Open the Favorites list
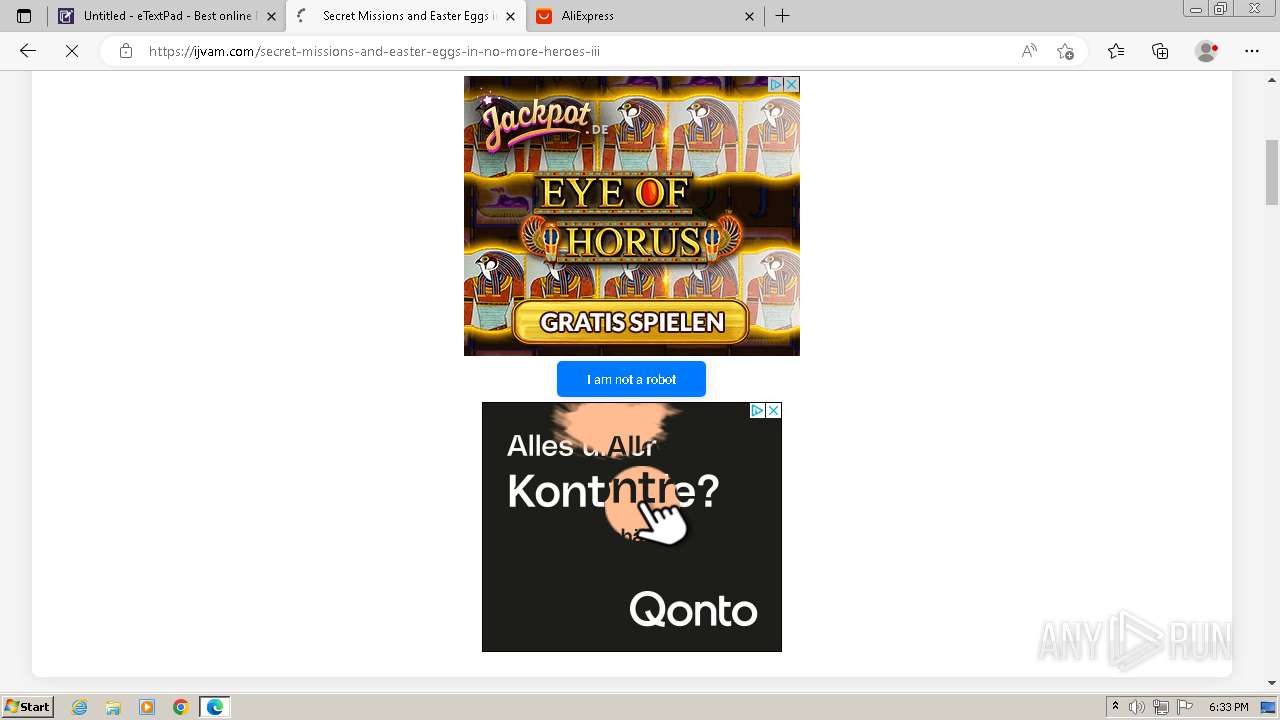This screenshot has width=1280, height=720. coord(1116,51)
